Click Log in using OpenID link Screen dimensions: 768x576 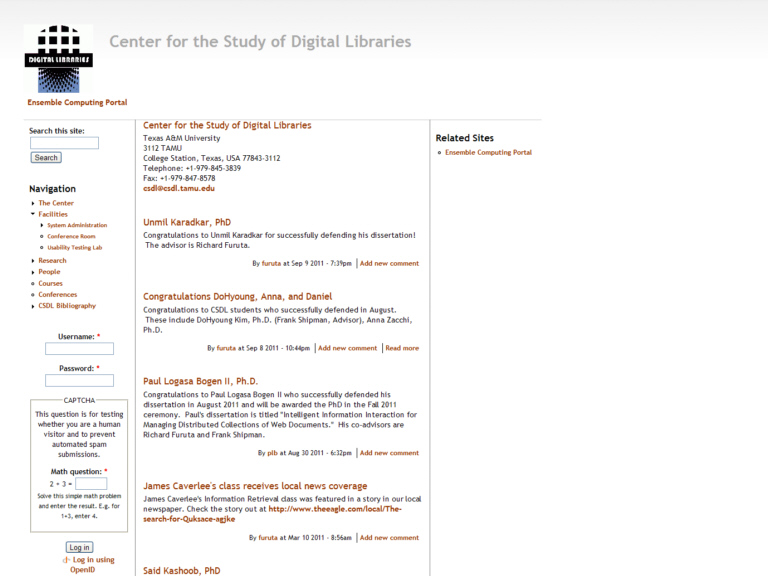[93, 565]
